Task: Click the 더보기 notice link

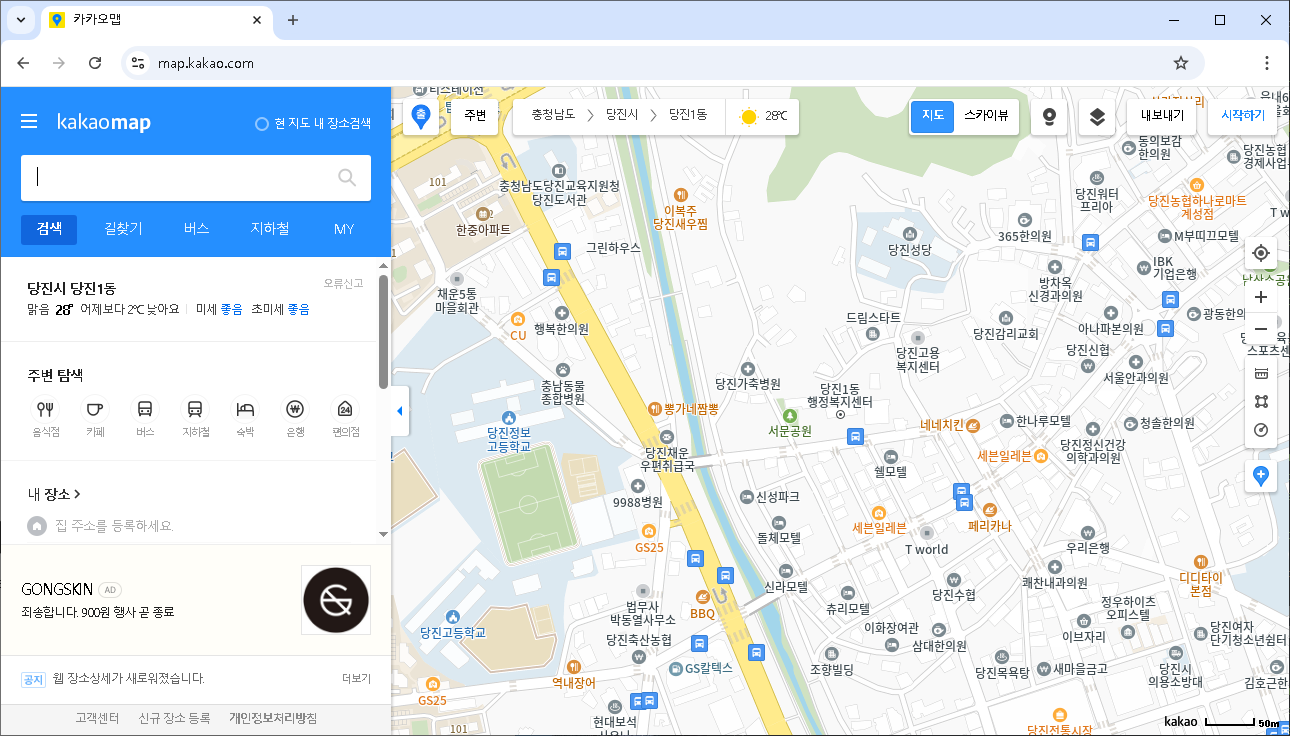Action: (356, 679)
